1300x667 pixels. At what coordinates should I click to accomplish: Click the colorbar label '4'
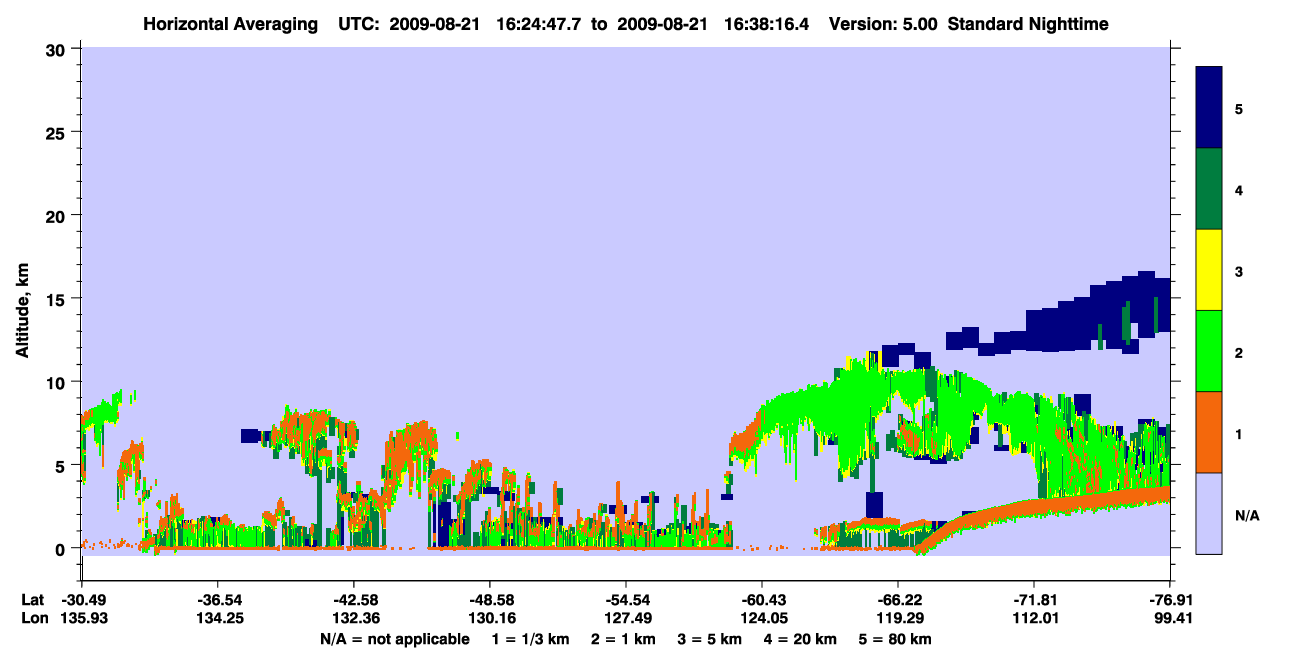1239,189
